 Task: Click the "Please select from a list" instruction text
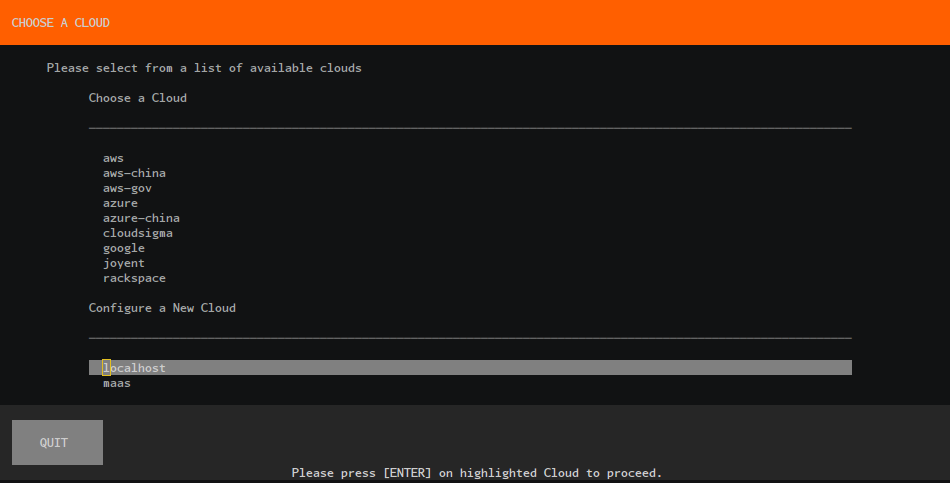204,68
